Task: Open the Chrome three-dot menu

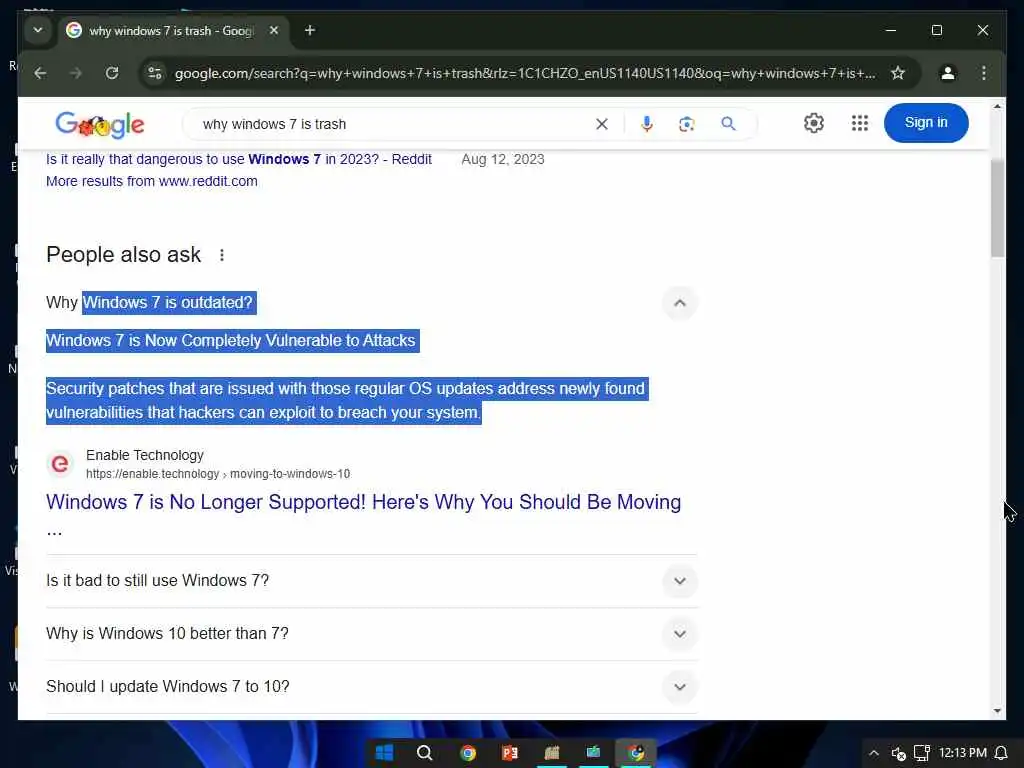Action: pyautogui.click(x=984, y=73)
